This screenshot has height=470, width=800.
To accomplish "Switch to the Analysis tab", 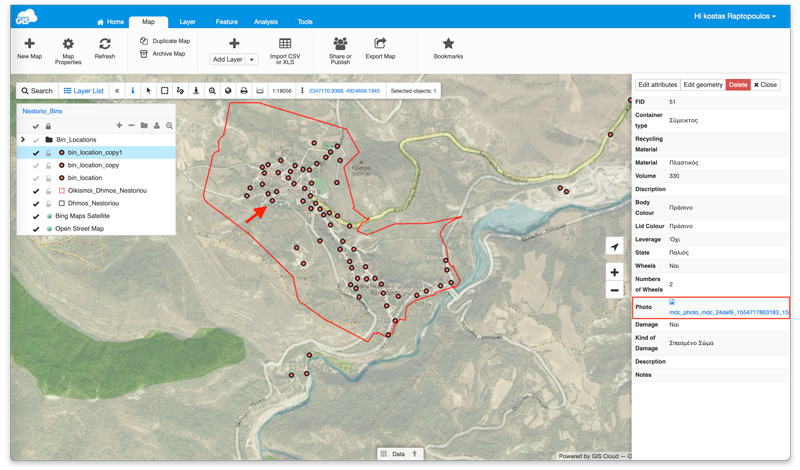I will (x=266, y=21).
